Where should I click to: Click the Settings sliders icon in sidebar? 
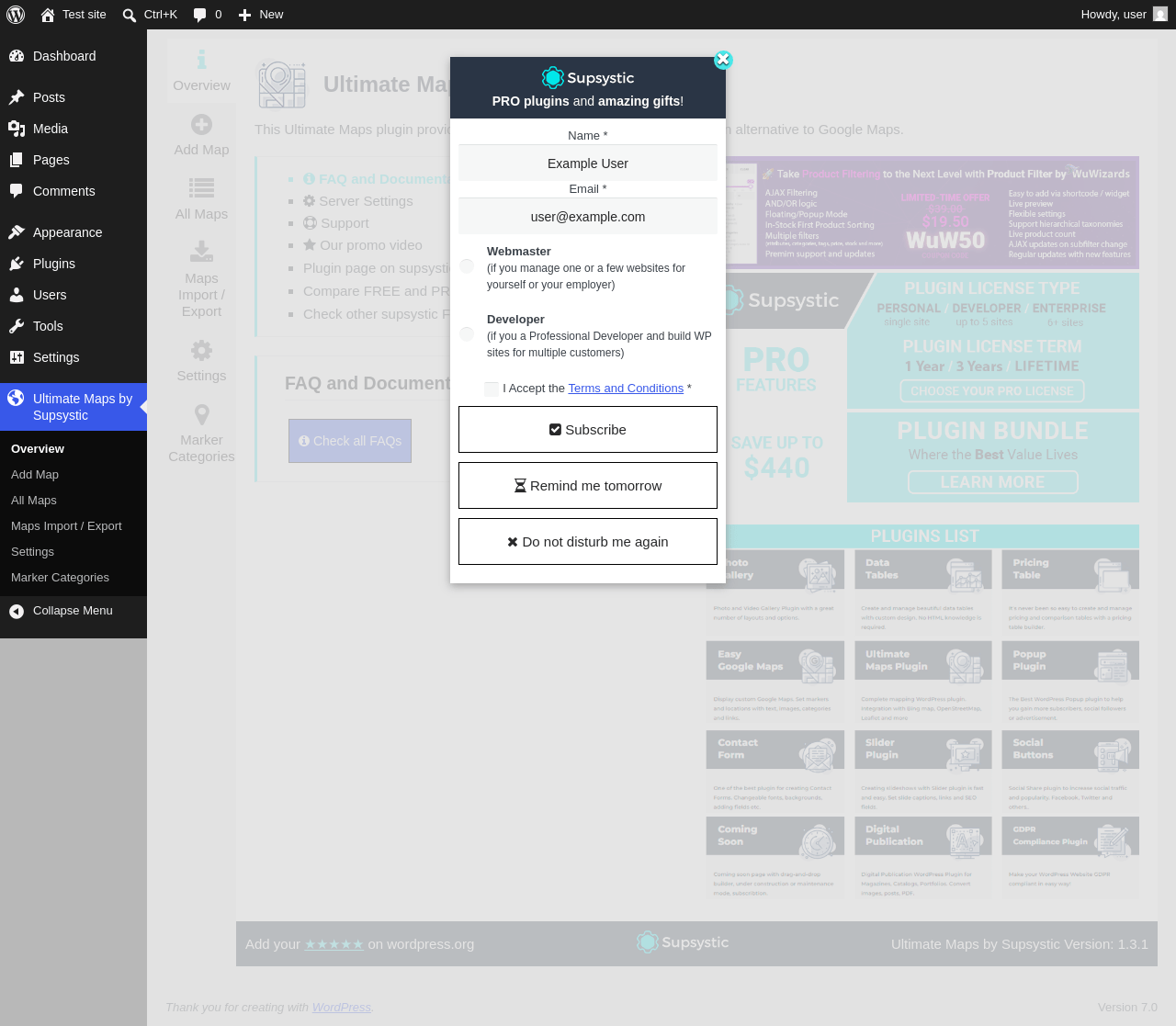[17, 357]
